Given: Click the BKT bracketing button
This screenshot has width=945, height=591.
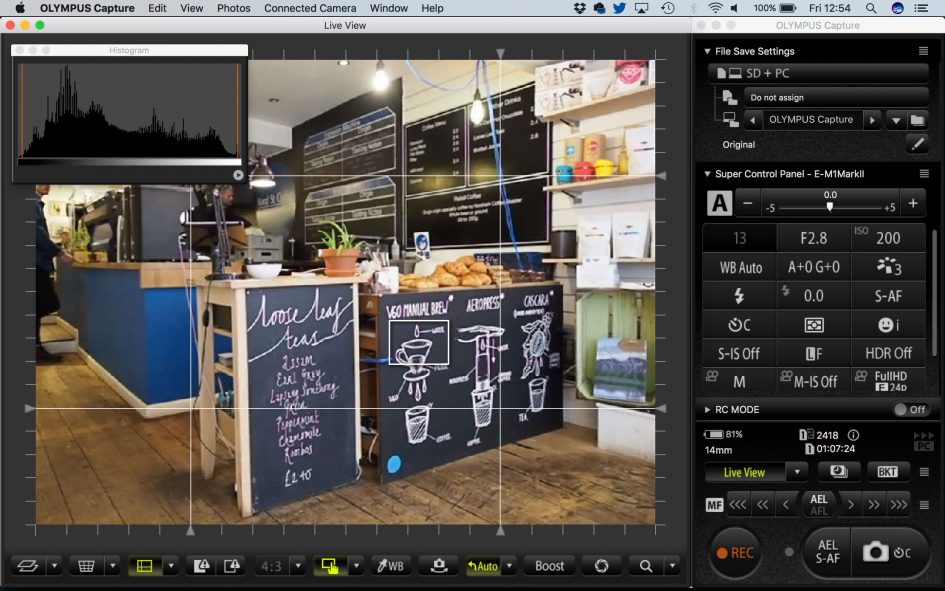Looking at the screenshot, I should tap(887, 472).
